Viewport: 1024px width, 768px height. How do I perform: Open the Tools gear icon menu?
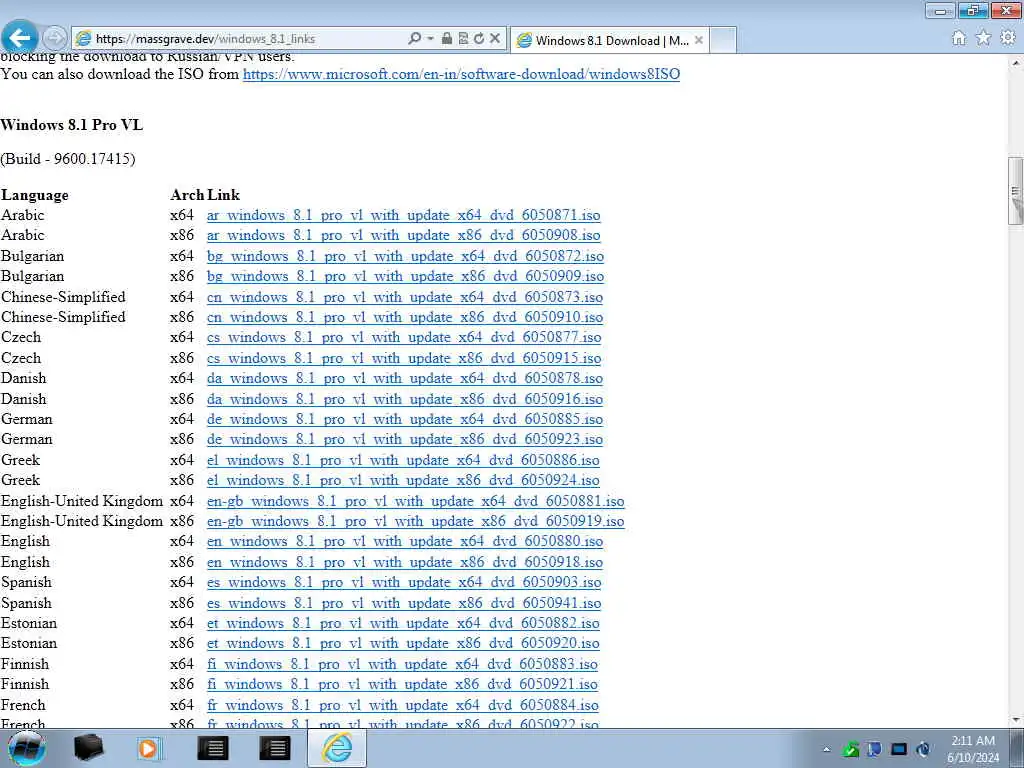[1008, 38]
